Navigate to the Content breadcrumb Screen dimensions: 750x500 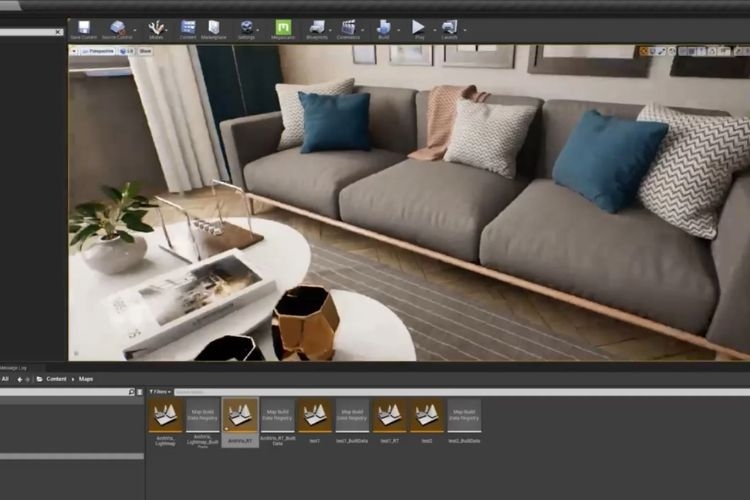(56, 379)
